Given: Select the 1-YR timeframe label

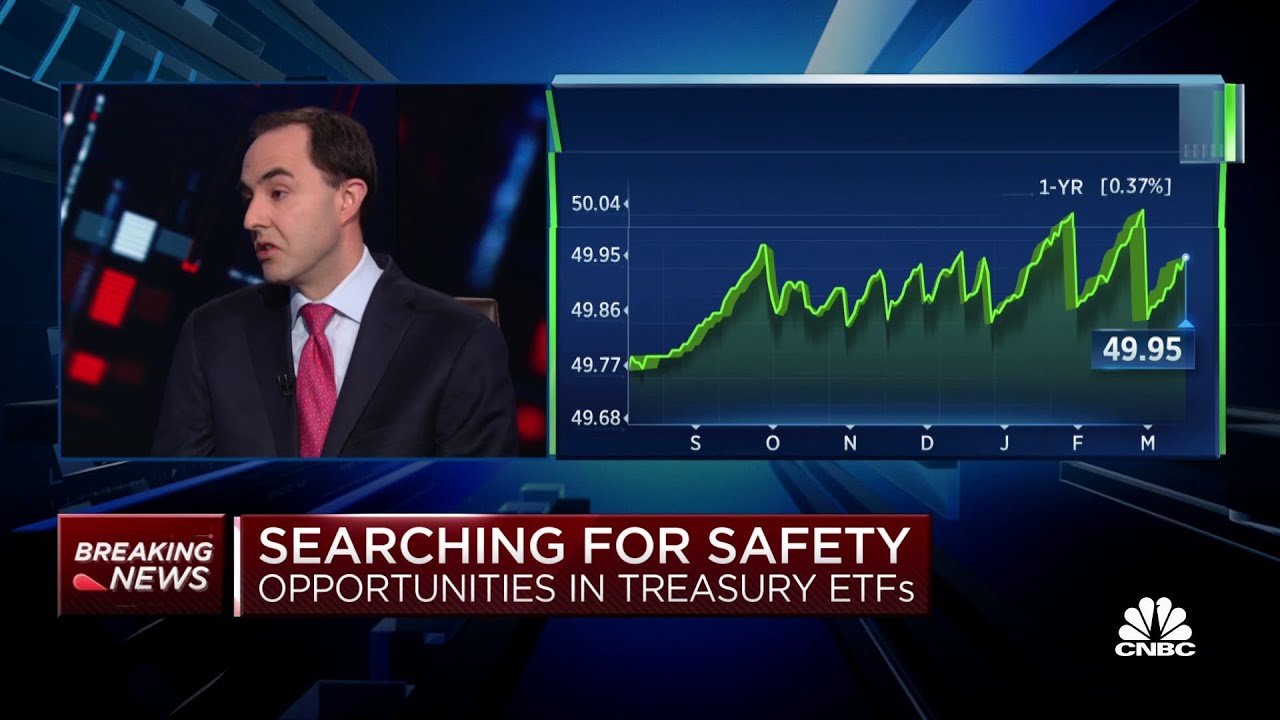Looking at the screenshot, I should [x=1060, y=186].
